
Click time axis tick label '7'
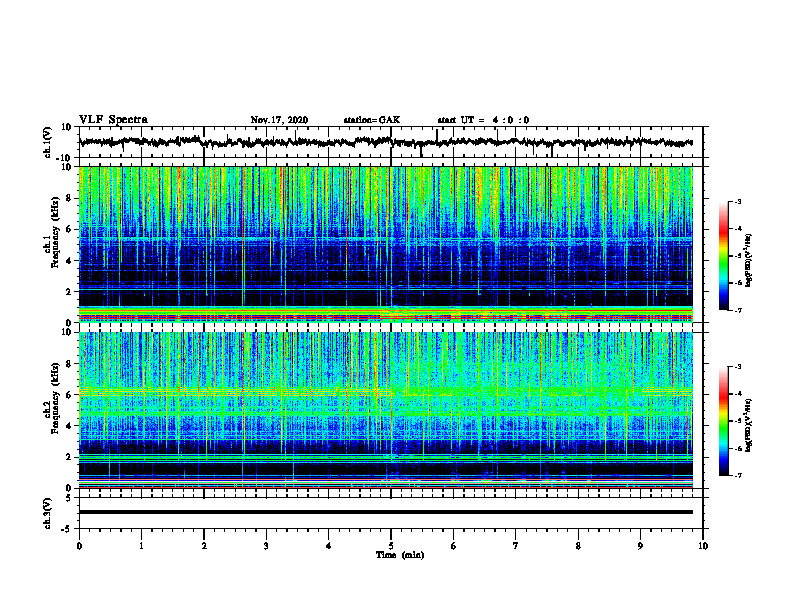pyautogui.click(x=516, y=546)
